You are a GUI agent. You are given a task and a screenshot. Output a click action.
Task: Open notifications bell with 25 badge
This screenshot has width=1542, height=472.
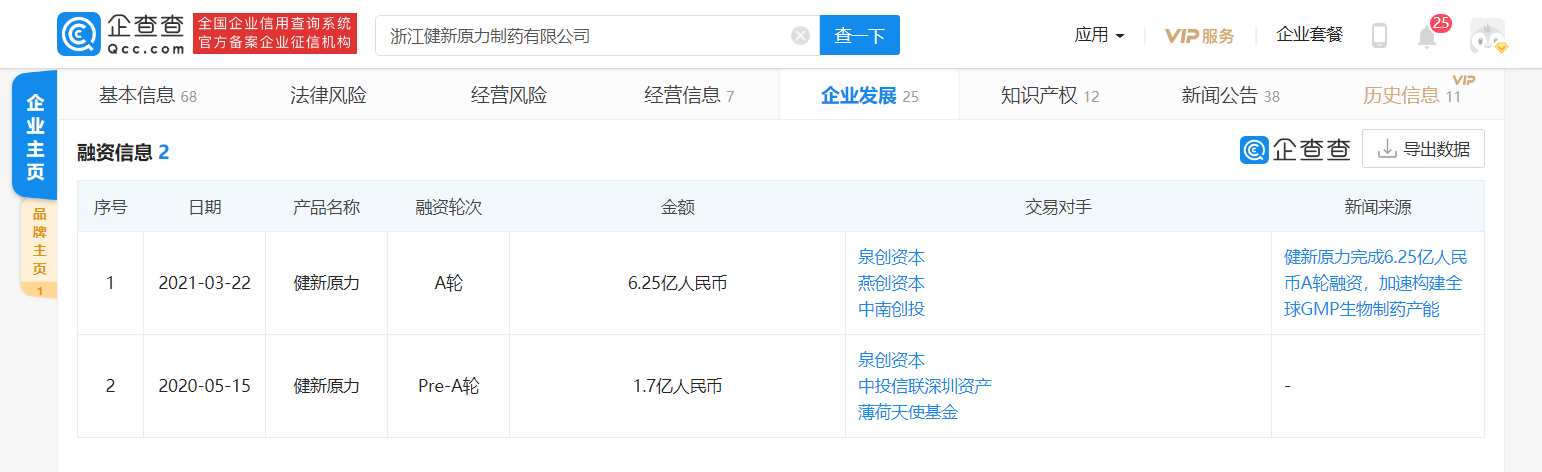coord(1428,36)
